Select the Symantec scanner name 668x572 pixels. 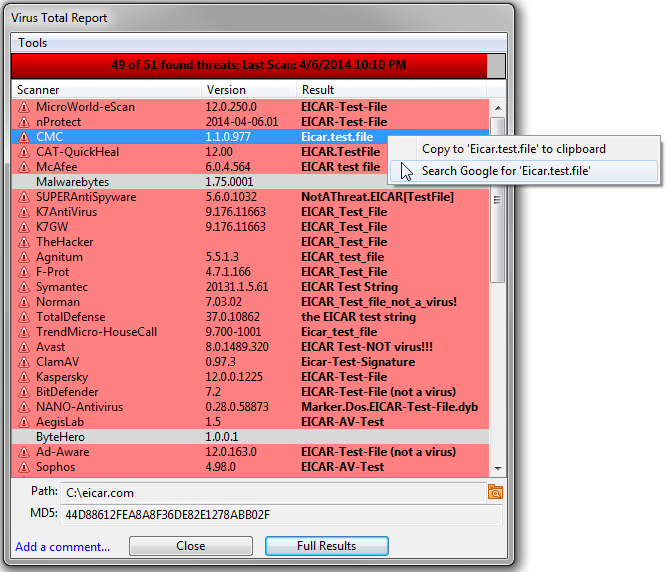[62, 287]
